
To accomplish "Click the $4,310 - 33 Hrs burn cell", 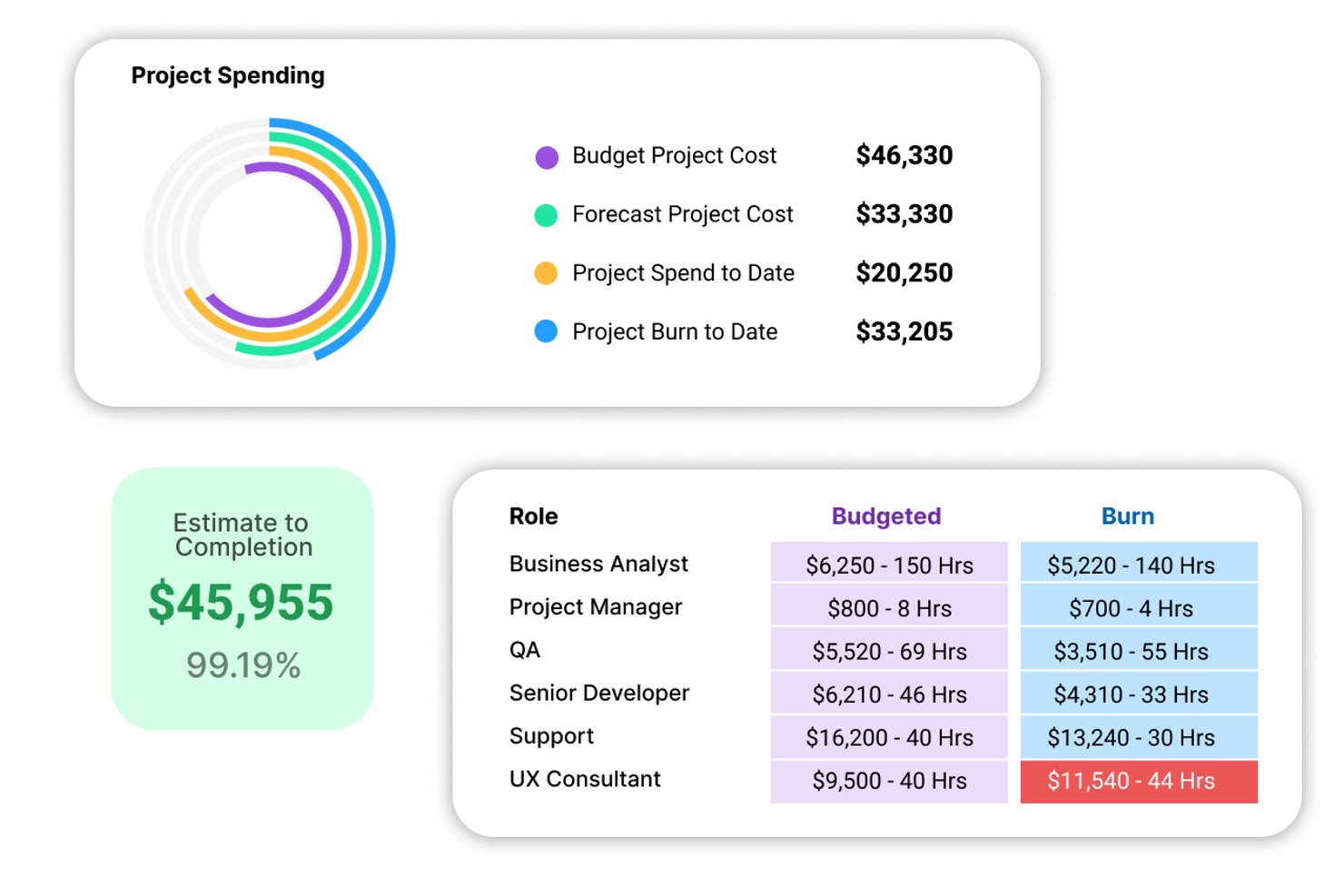I will click(1139, 693).
